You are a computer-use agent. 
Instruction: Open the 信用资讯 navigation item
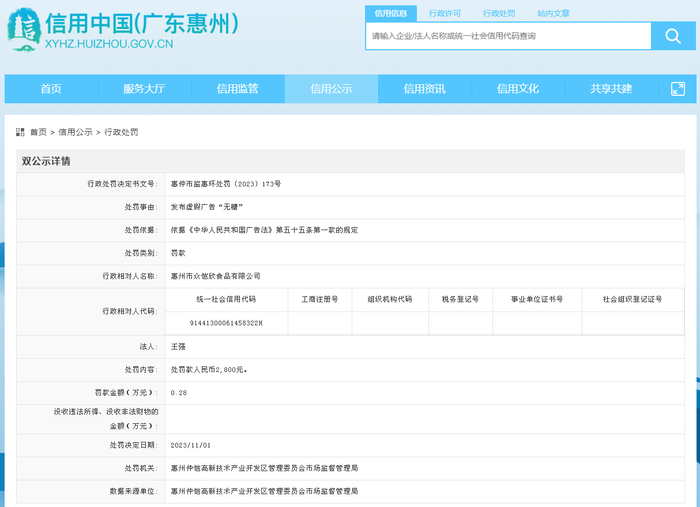click(x=425, y=89)
